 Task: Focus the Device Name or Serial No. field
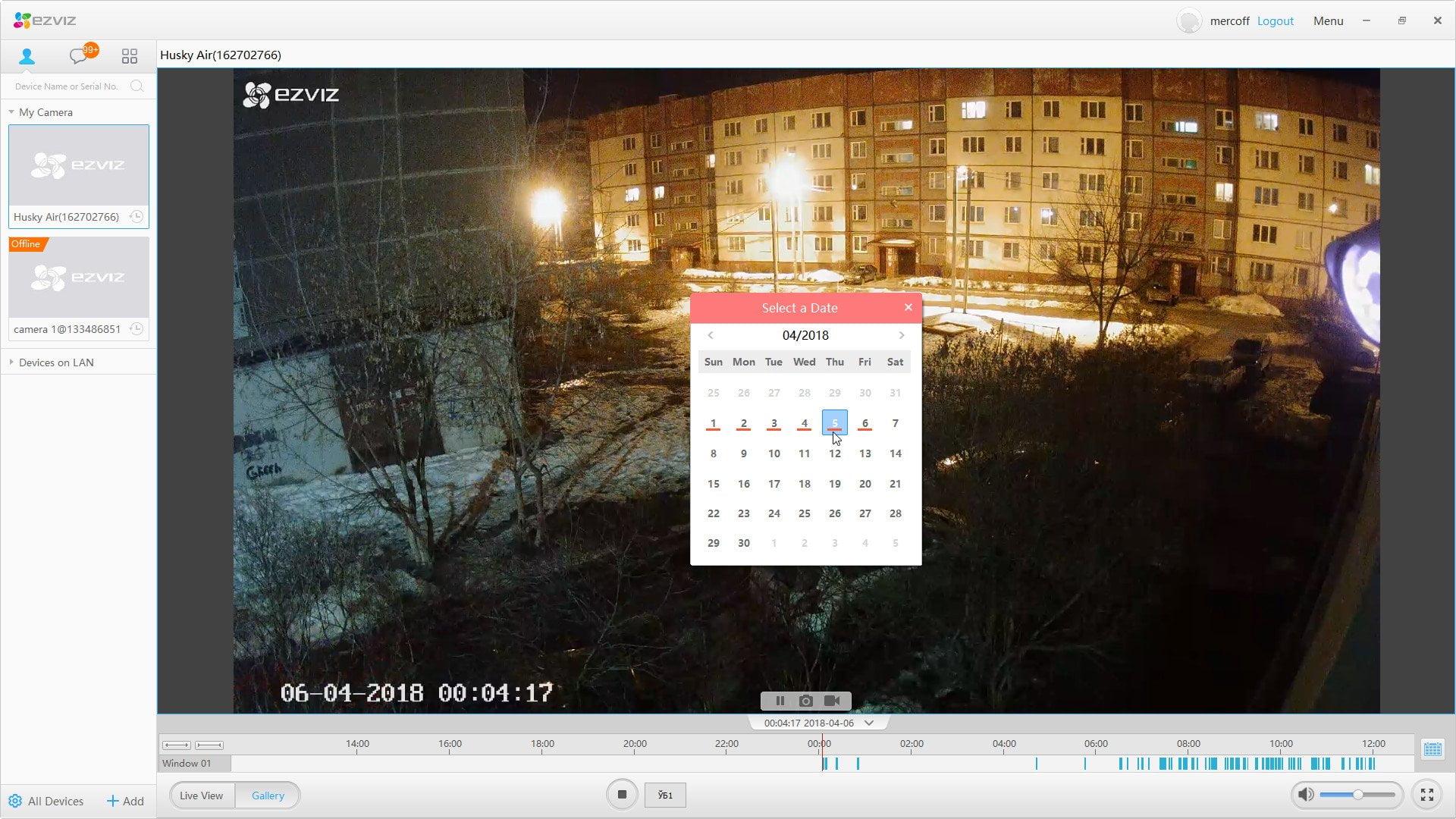pos(68,86)
